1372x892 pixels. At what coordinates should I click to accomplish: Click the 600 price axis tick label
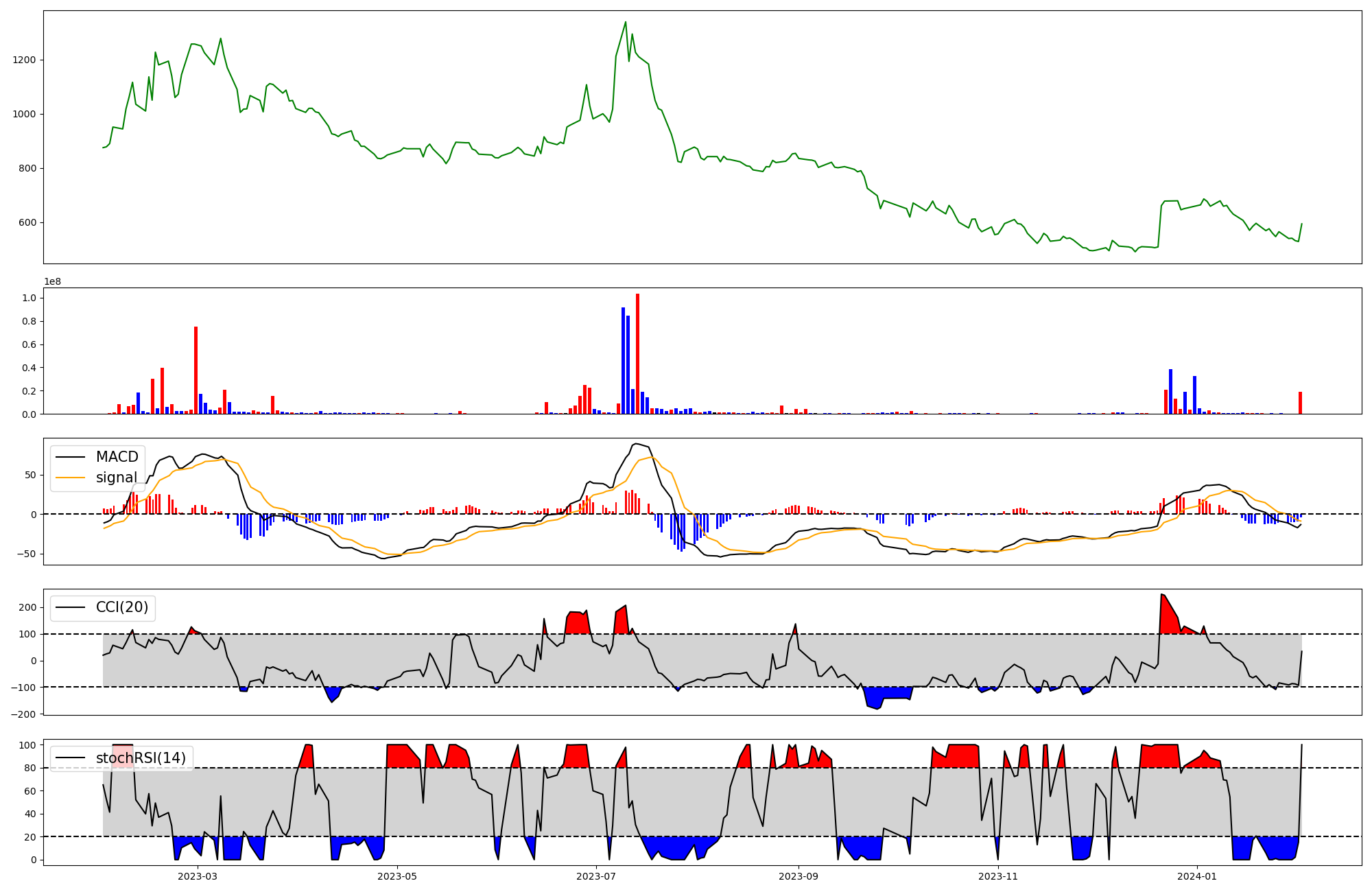pyautogui.click(x=27, y=223)
